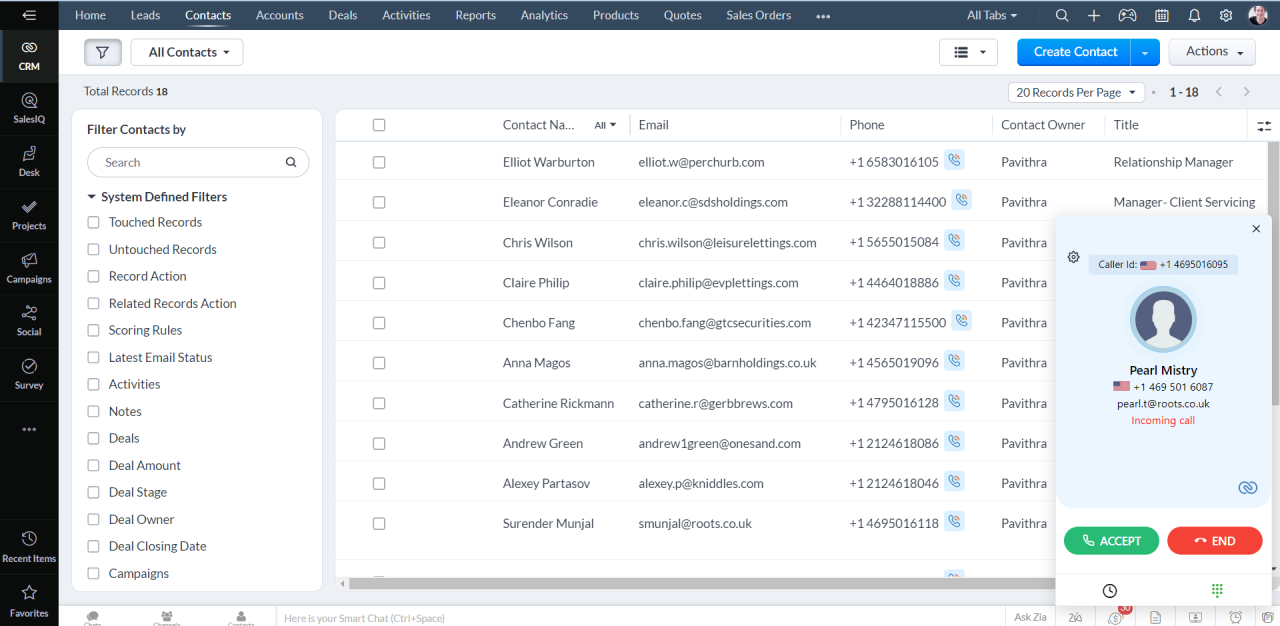Open the Campaigns app from the sidebar

point(29,268)
